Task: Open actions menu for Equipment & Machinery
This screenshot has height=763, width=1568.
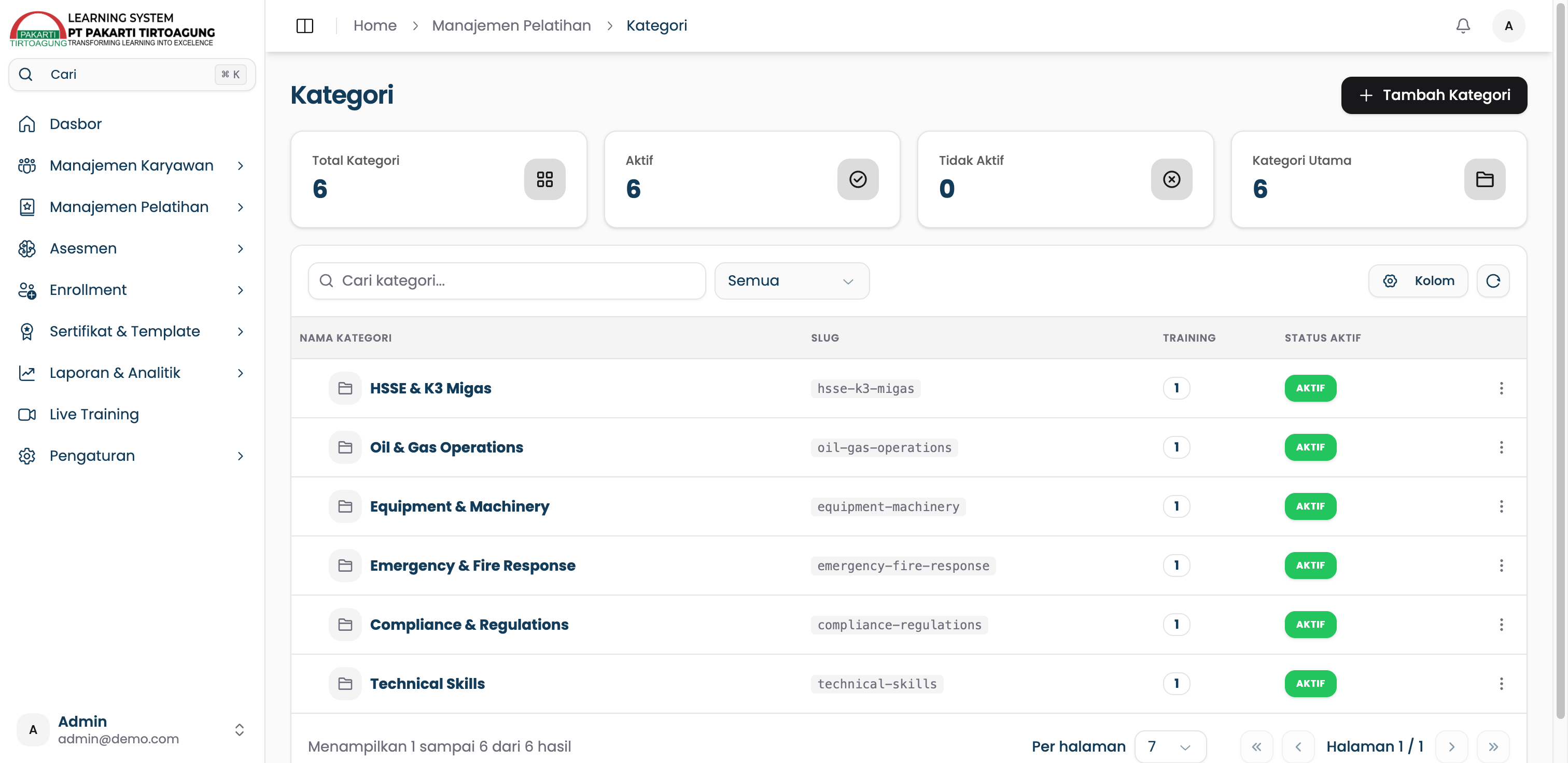Action: [1501, 505]
